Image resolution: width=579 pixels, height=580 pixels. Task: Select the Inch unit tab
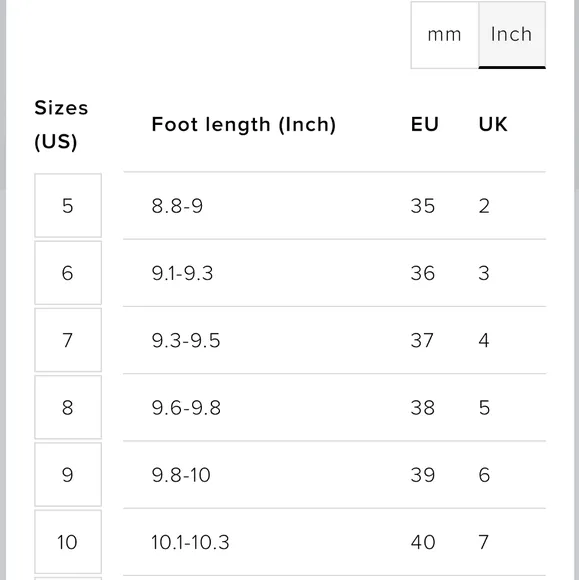click(512, 35)
